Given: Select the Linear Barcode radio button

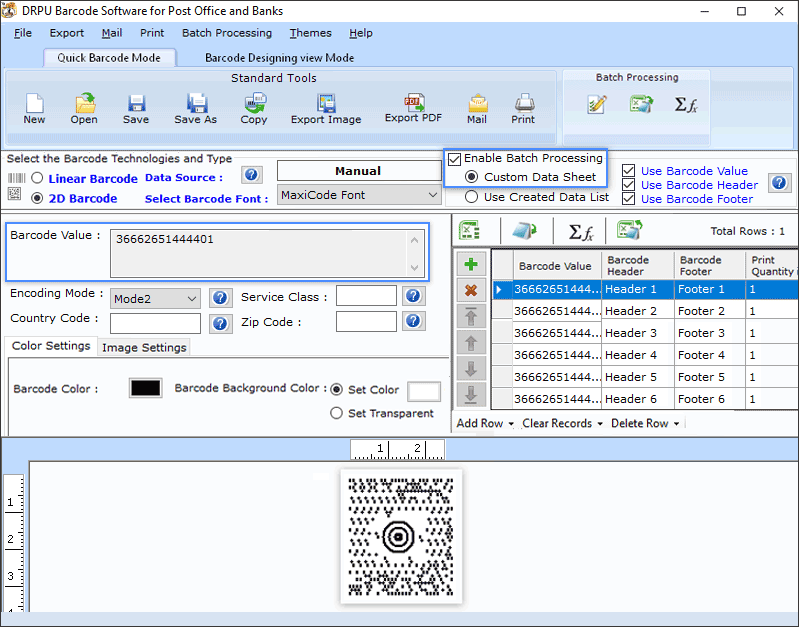Looking at the screenshot, I should [x=37, y=178].
